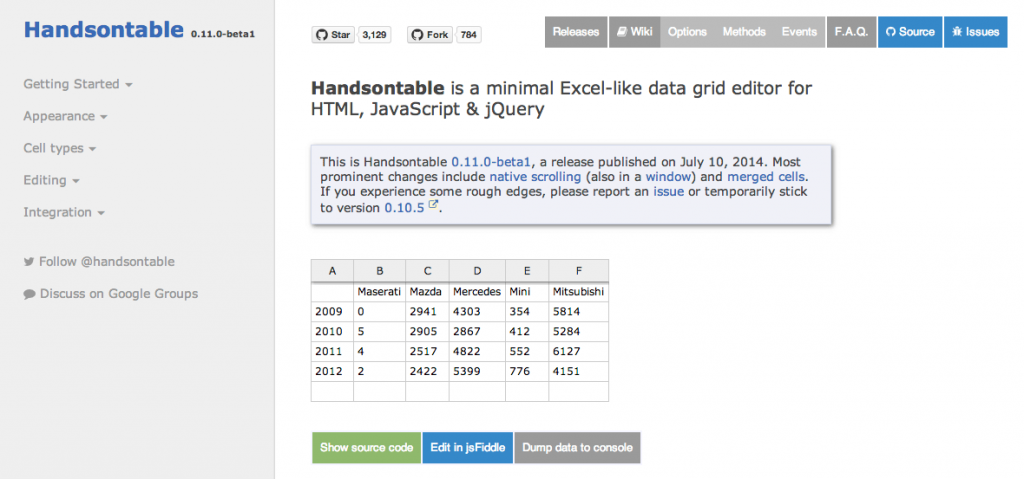Select the 2011 row cell
This screenshot has height=479, width=1024.
click(332, 352)
